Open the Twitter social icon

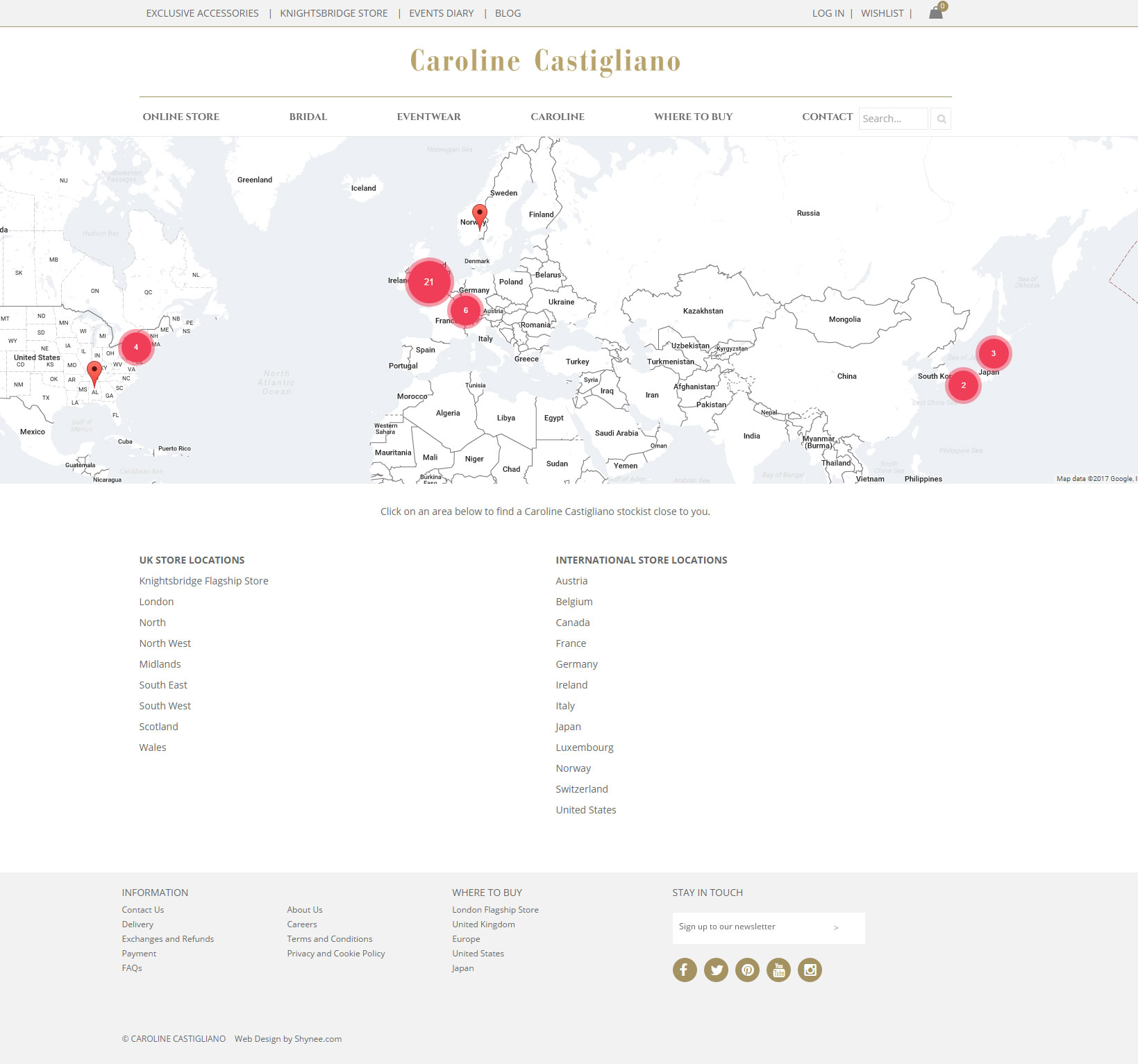(x=716, y=970)
